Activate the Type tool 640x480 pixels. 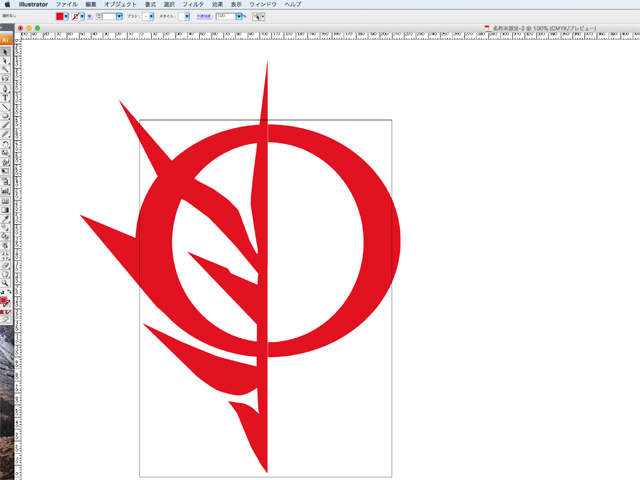(5, 98)
